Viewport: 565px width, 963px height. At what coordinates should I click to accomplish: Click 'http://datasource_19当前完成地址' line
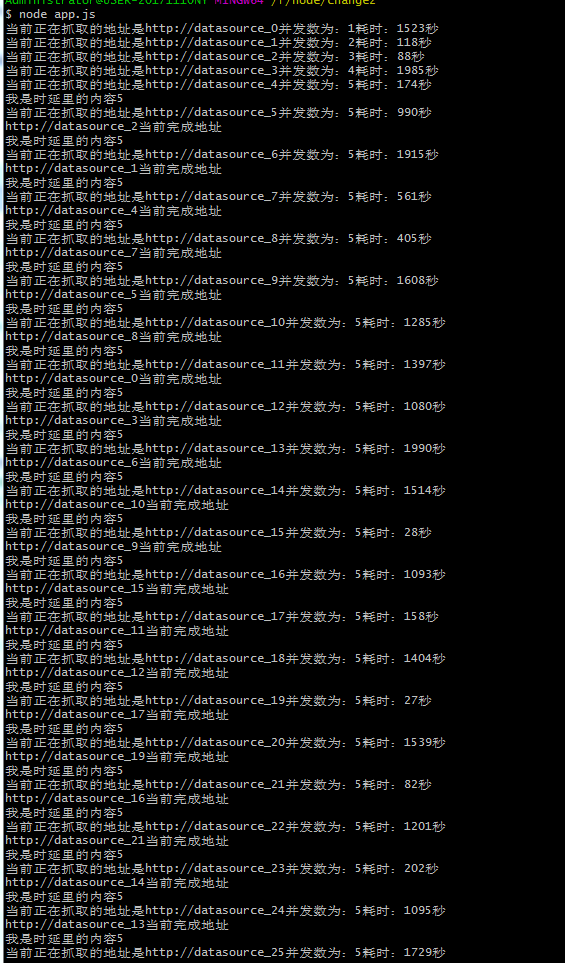[x=117, y=757]
